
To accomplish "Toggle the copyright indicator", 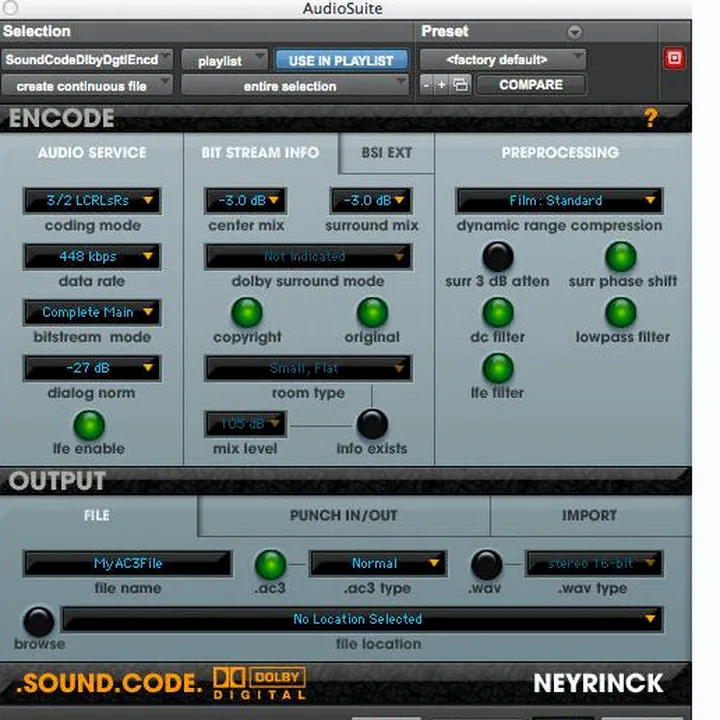I will click(247, 313).
